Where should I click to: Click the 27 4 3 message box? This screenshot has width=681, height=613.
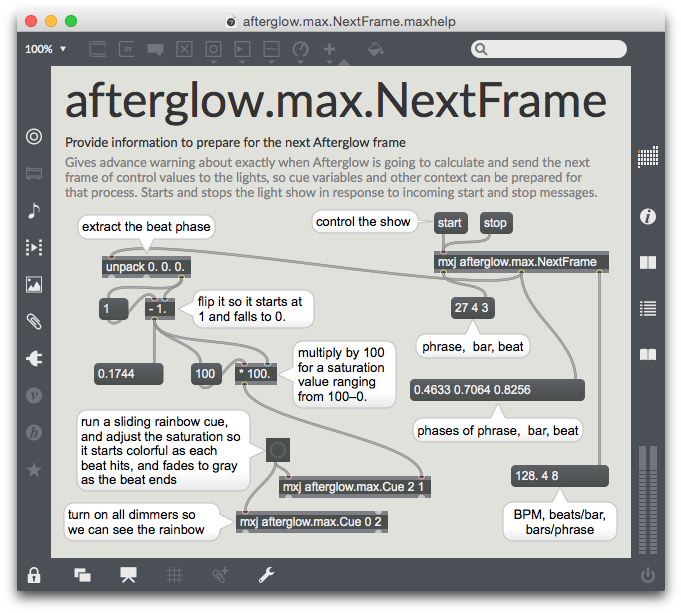[473, 308]
